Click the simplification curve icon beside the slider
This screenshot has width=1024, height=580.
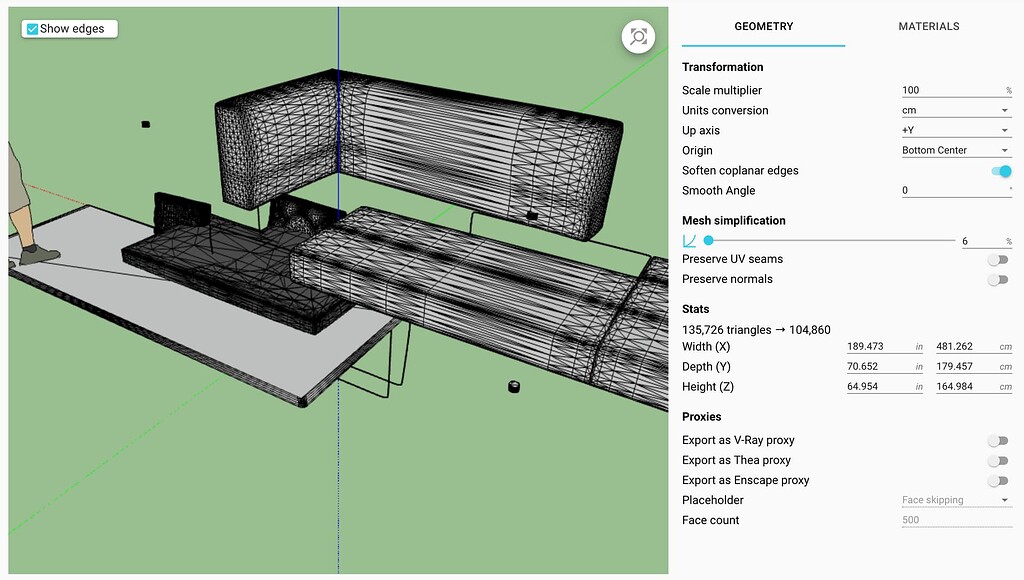click(x=689, y=240)
